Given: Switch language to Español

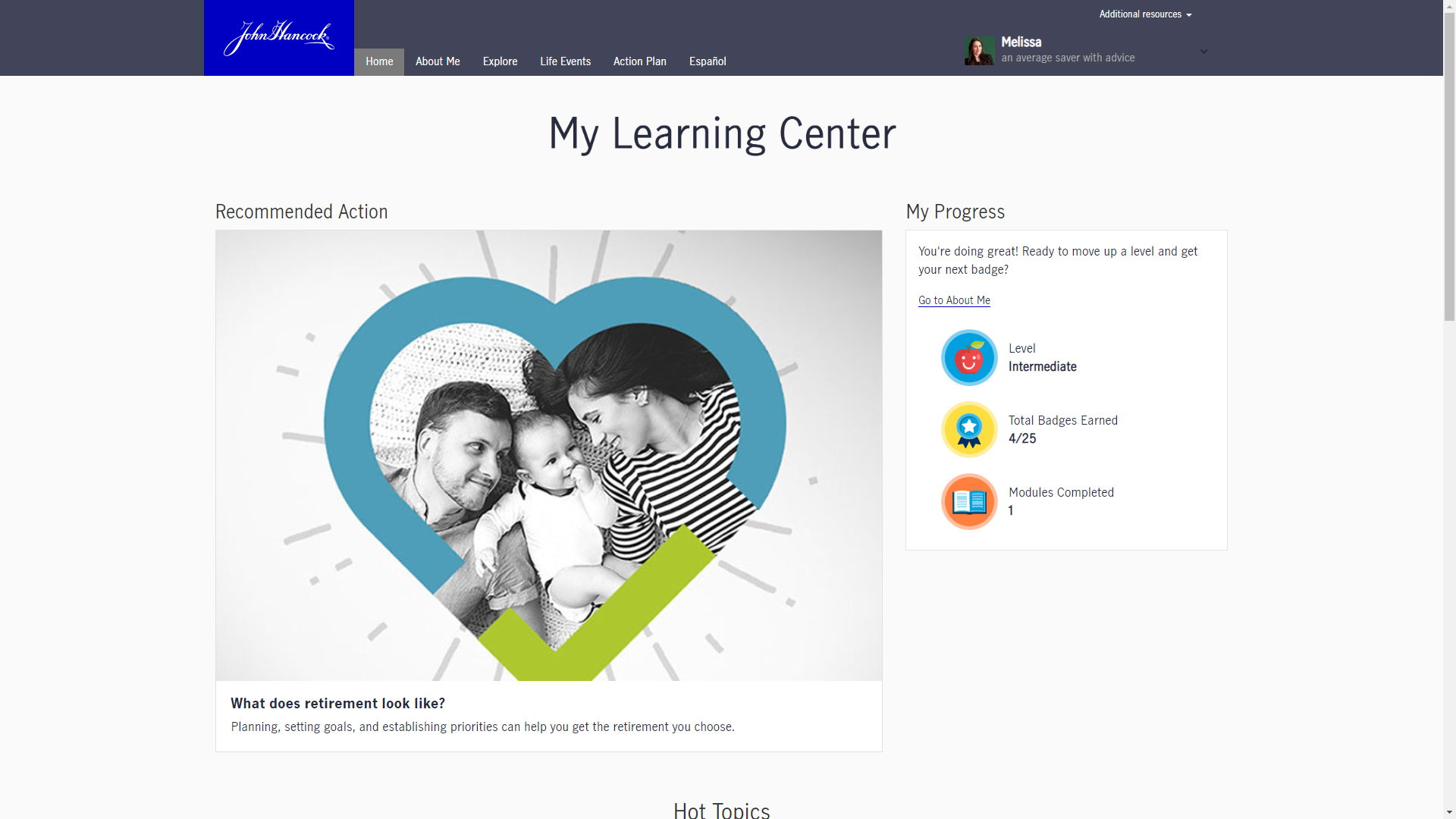Looking at the screenshot, I should point(707,61).
